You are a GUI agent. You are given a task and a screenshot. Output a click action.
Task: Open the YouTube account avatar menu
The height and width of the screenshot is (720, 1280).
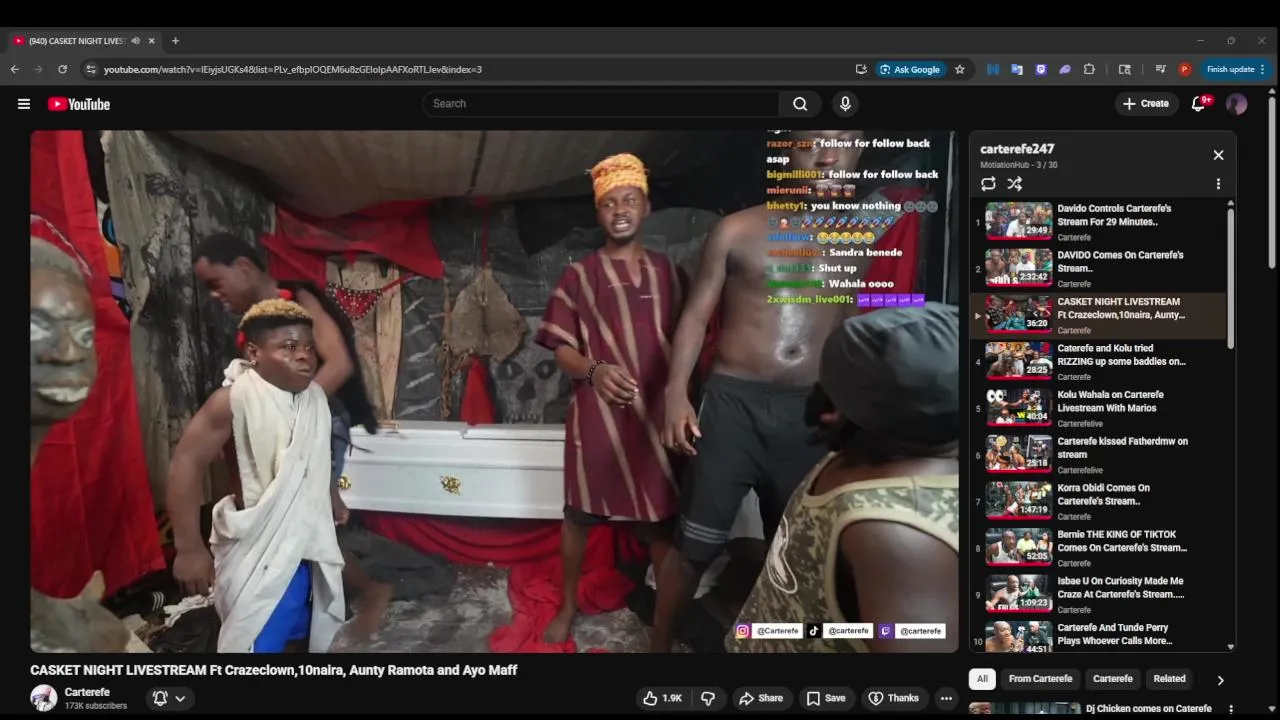point(1237,104)
